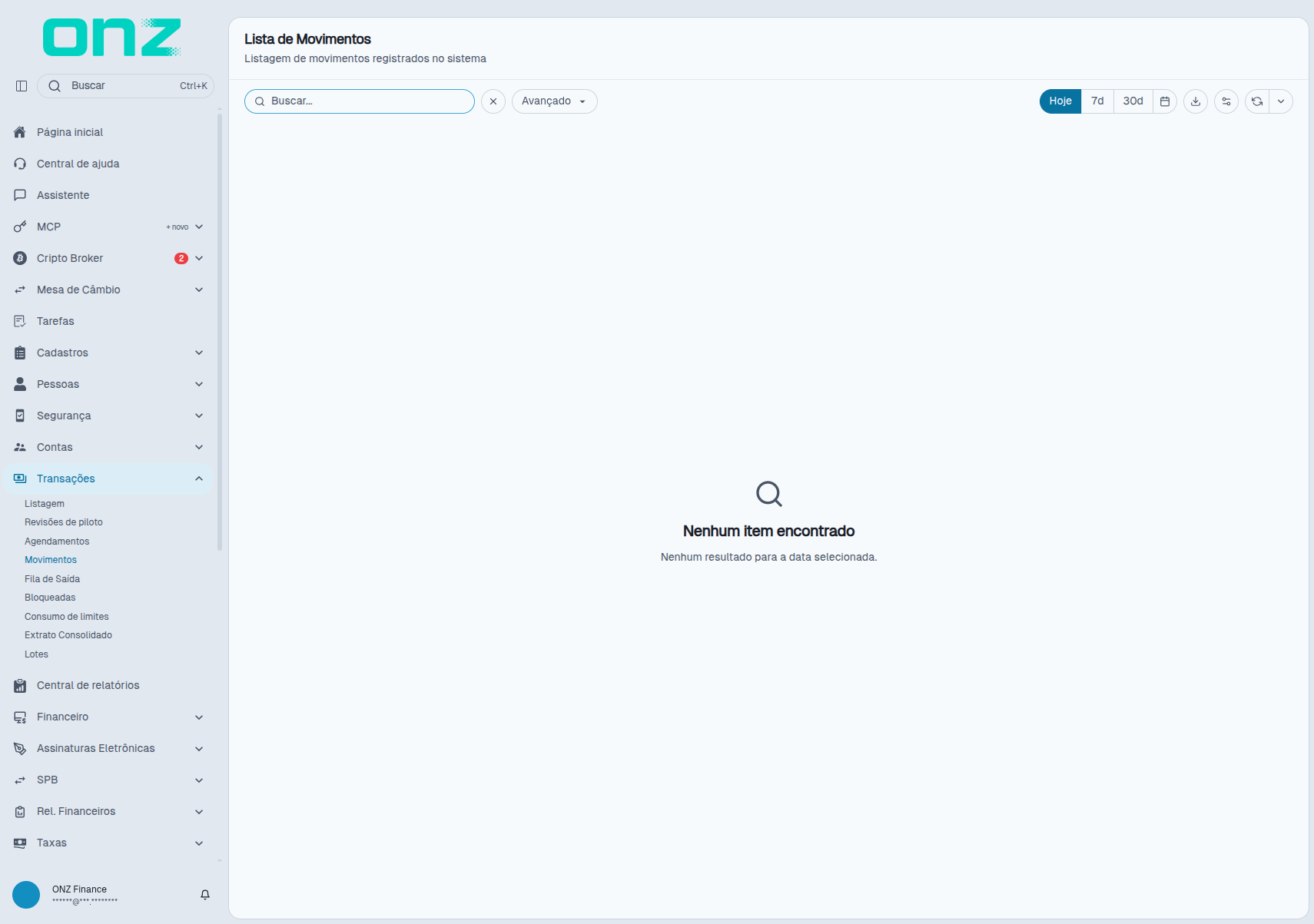Screen dimensions: 1314x924
Task: Refresh the movements list
Action: (x=1257, y=101)
